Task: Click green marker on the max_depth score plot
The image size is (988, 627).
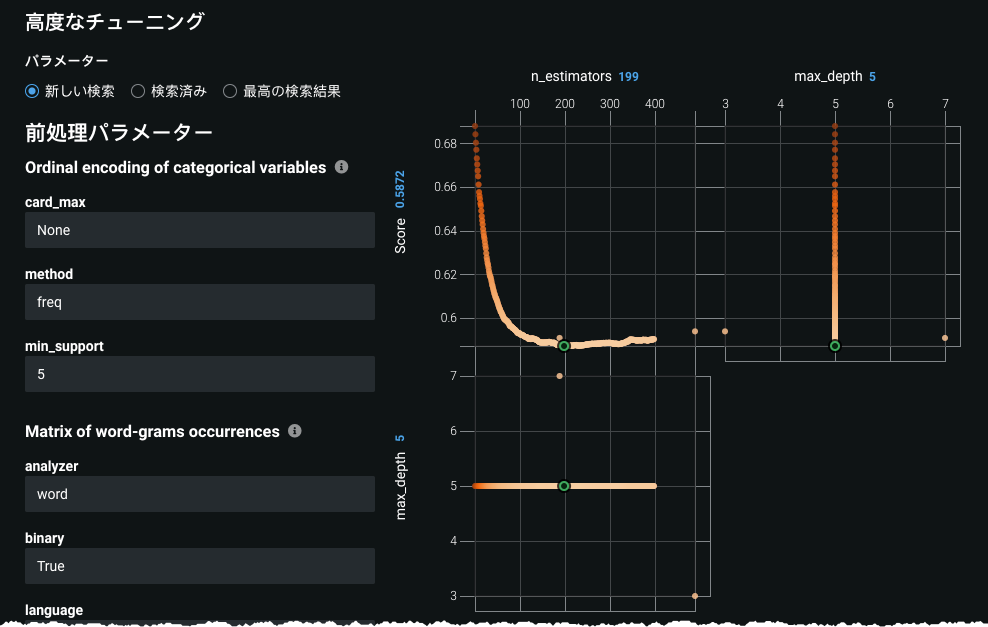Action: (835, 346)
